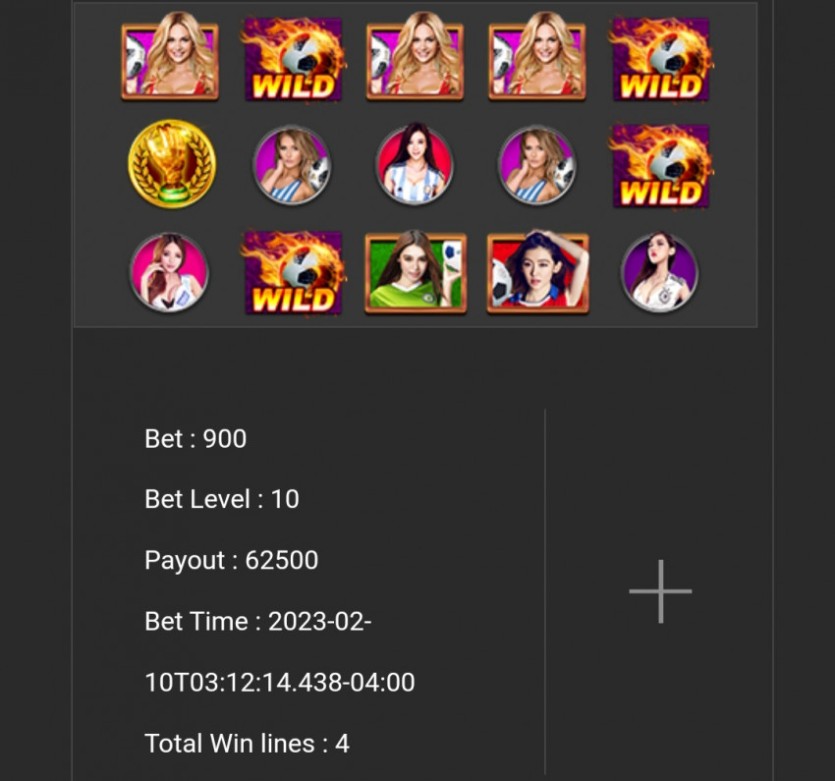Select the dark purple circle woman symbol
The height and width of the screenshot is (781, 835).
pyautogui.click(x=660, y=272)
